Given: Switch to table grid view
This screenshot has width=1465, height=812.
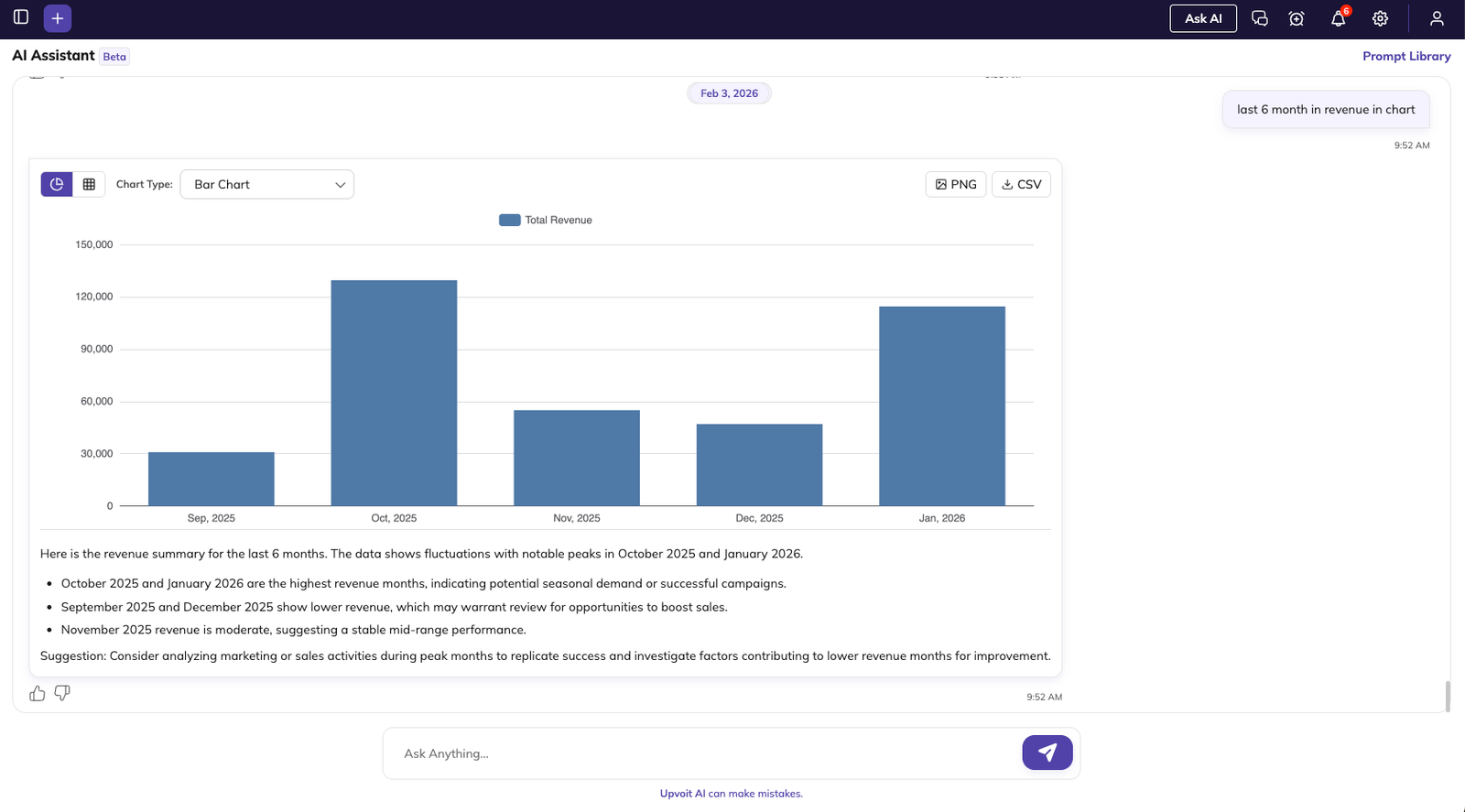Looking at the screenshot, I should pyautogui.click(x=89, y=184).
